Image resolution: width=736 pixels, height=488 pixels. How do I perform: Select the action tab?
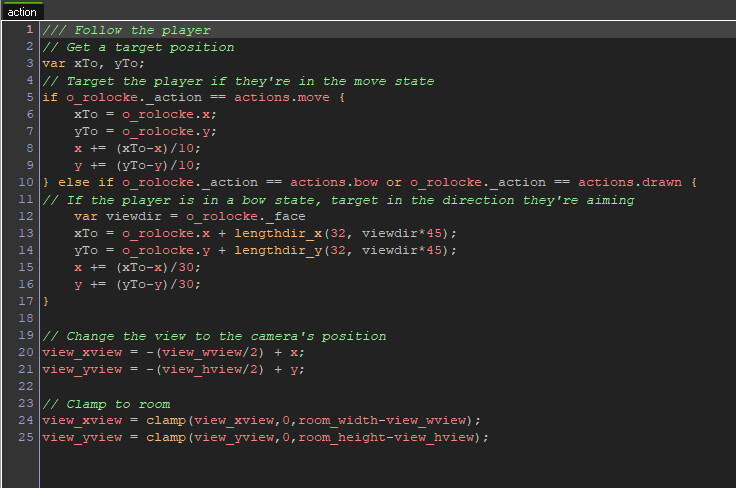[x=22, y=12]
